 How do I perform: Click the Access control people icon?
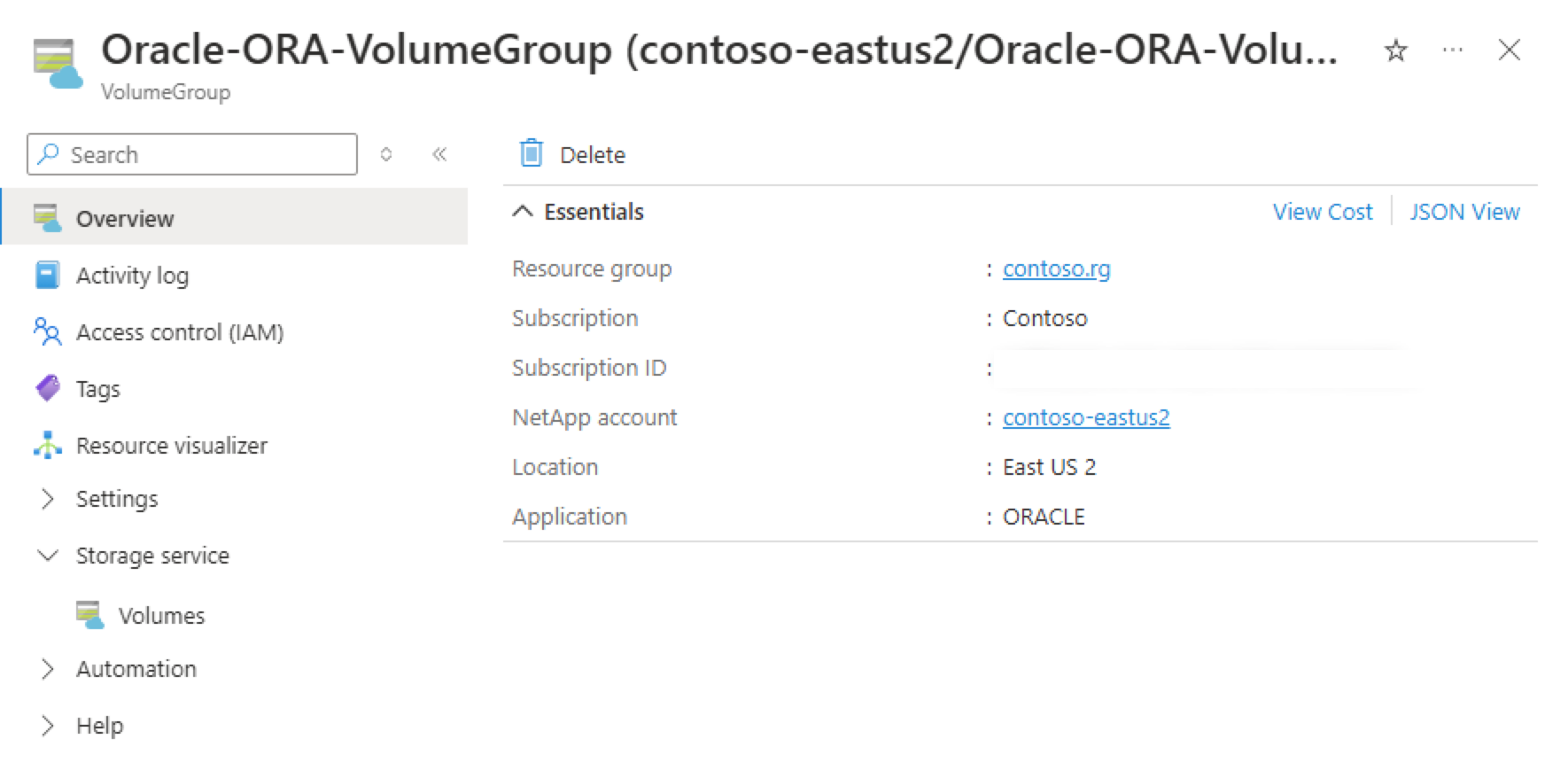[x=48, y=331]
